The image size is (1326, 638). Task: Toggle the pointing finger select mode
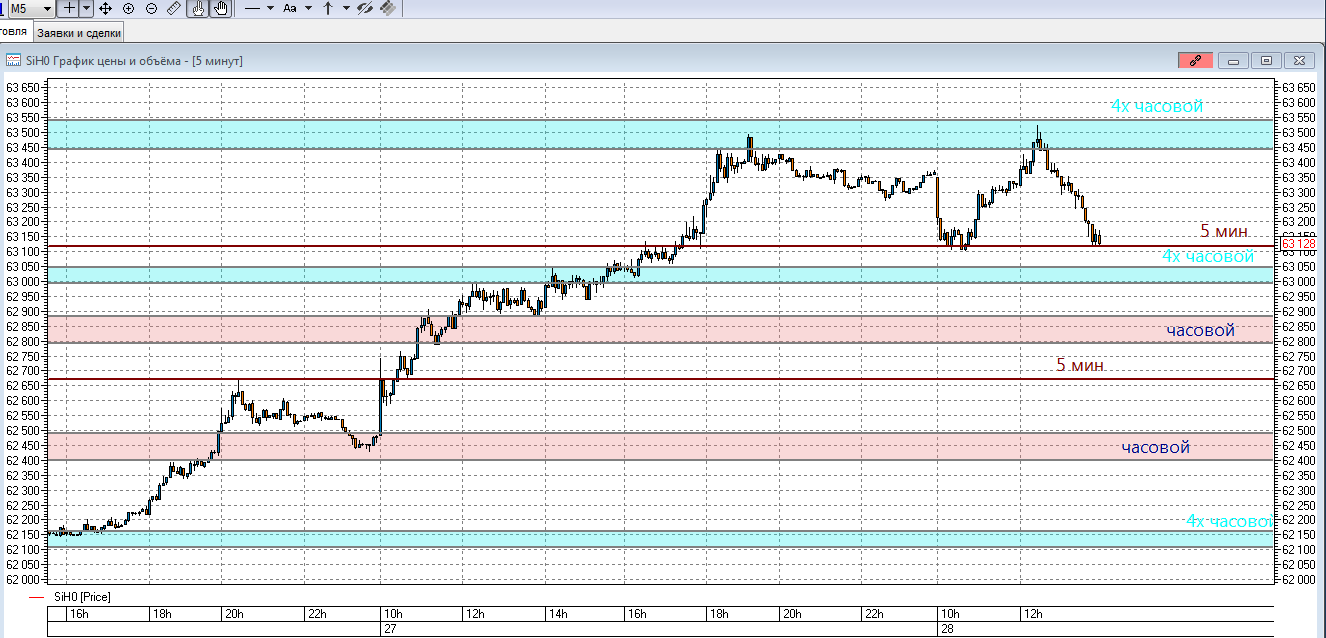pyautogui.click(x=198, y=8)
